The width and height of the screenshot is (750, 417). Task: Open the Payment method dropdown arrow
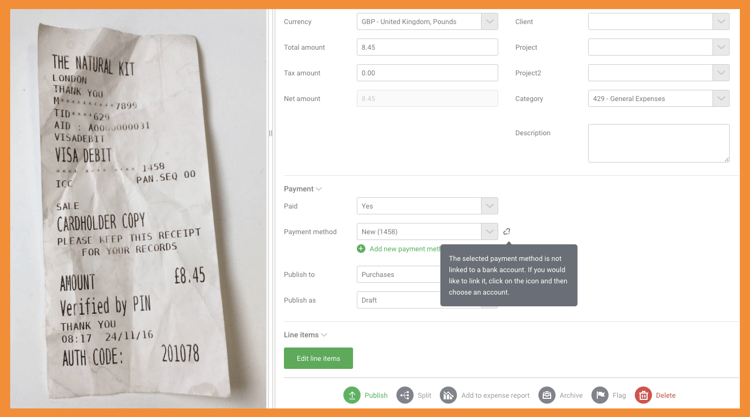(x=489, y=231)
